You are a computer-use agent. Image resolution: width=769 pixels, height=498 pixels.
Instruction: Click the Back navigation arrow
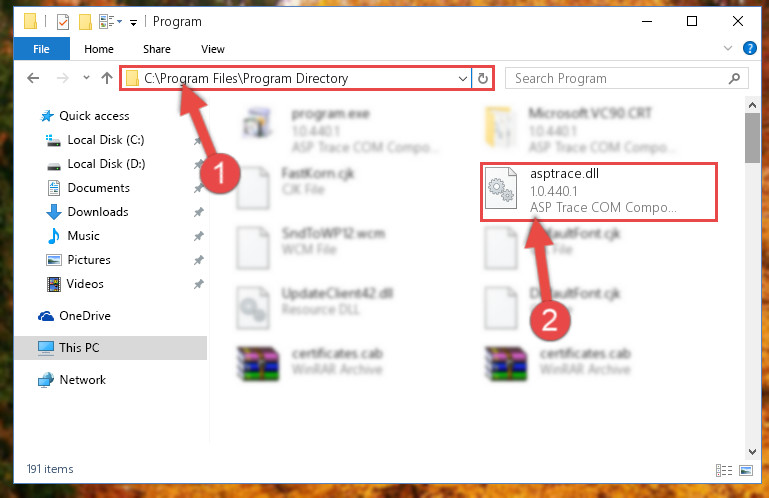tap(33, 78)
